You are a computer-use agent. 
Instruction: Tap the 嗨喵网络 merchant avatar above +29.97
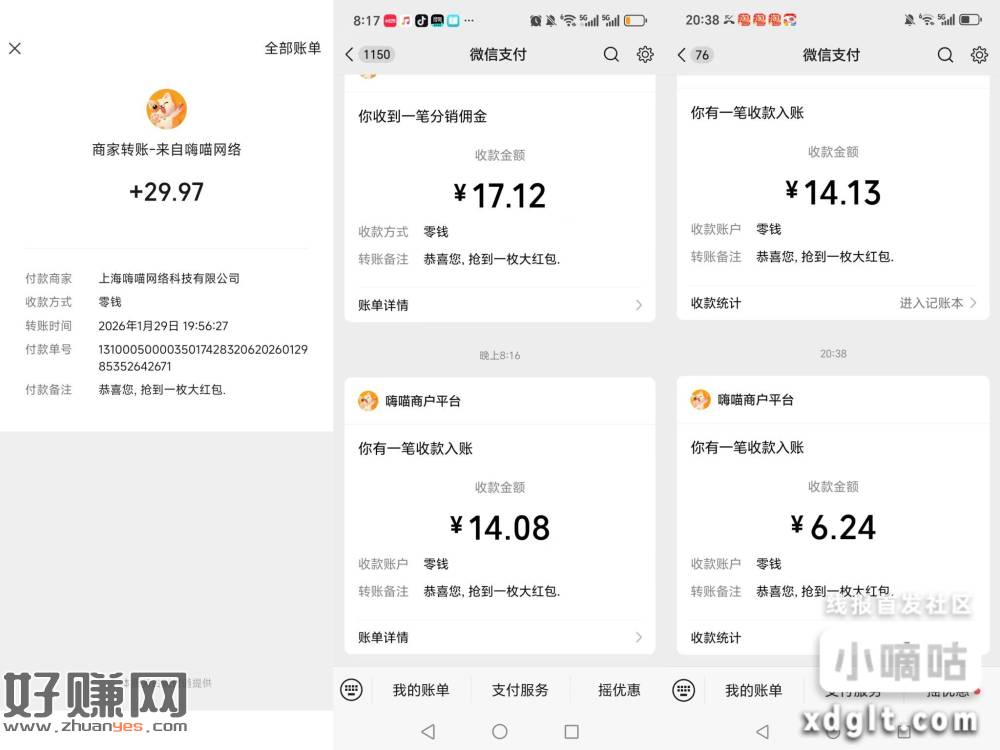166,109
